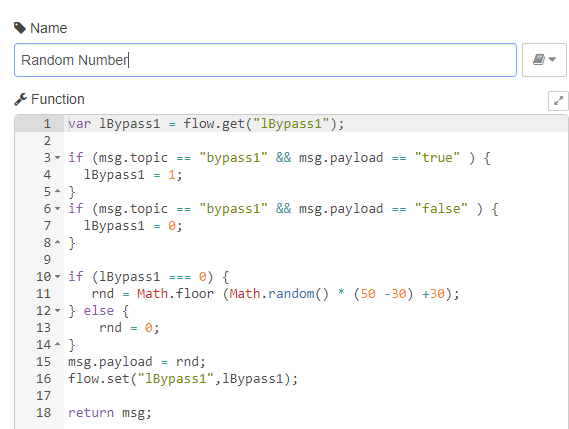Click the wrench icon beside Function
This screenshot has height=429, width=569.
[x=20, y=99]
